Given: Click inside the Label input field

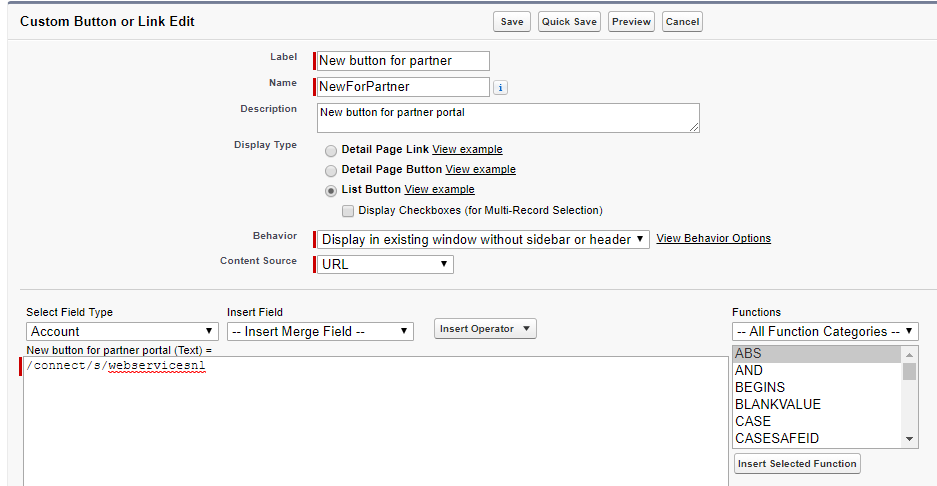Looking at the screenshot, I should click(403, 61).
